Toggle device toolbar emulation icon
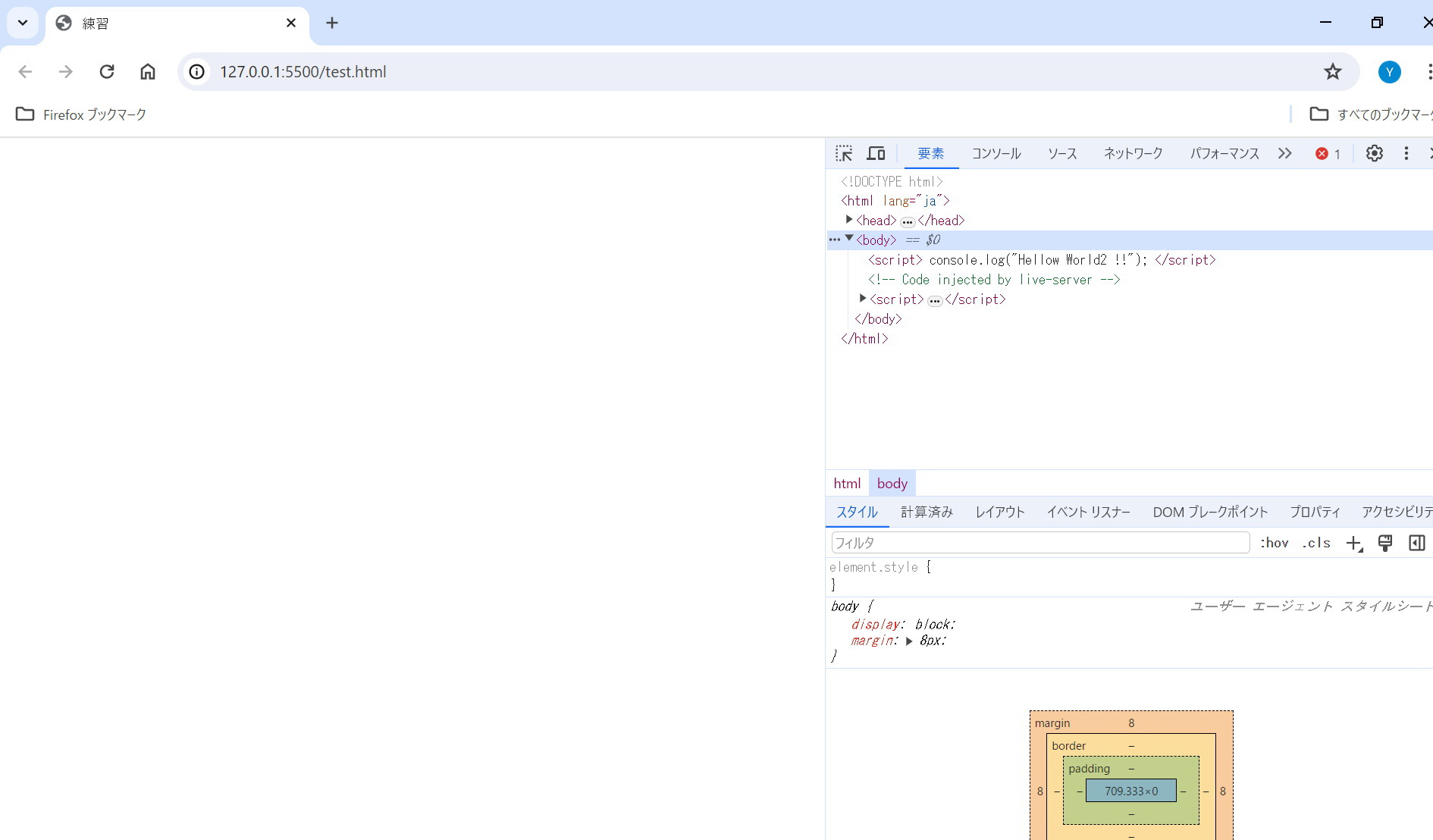Screen dimensions: 1433x840 tap(876, 153)
